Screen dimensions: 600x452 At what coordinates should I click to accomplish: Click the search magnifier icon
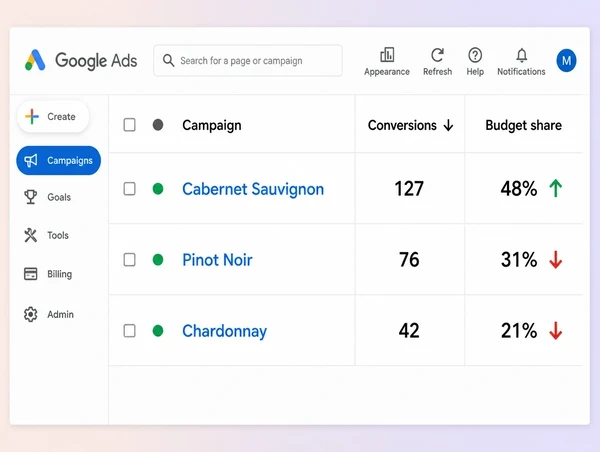pyautogui.click(x=168, y=60)
